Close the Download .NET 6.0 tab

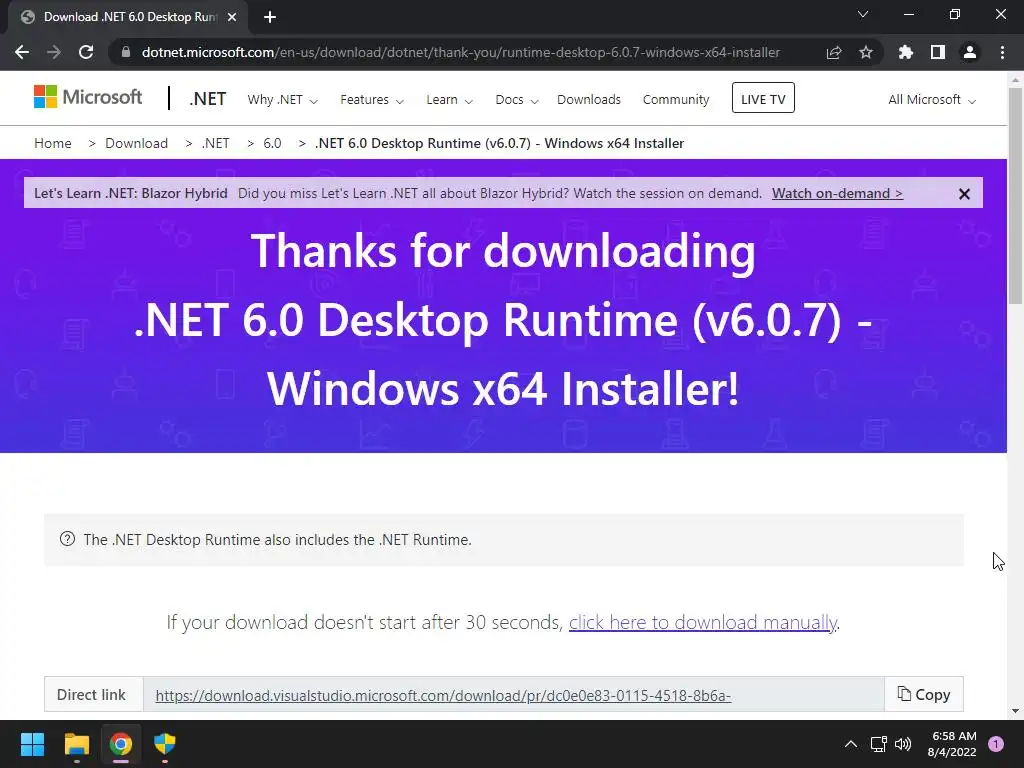coord(232,17)
